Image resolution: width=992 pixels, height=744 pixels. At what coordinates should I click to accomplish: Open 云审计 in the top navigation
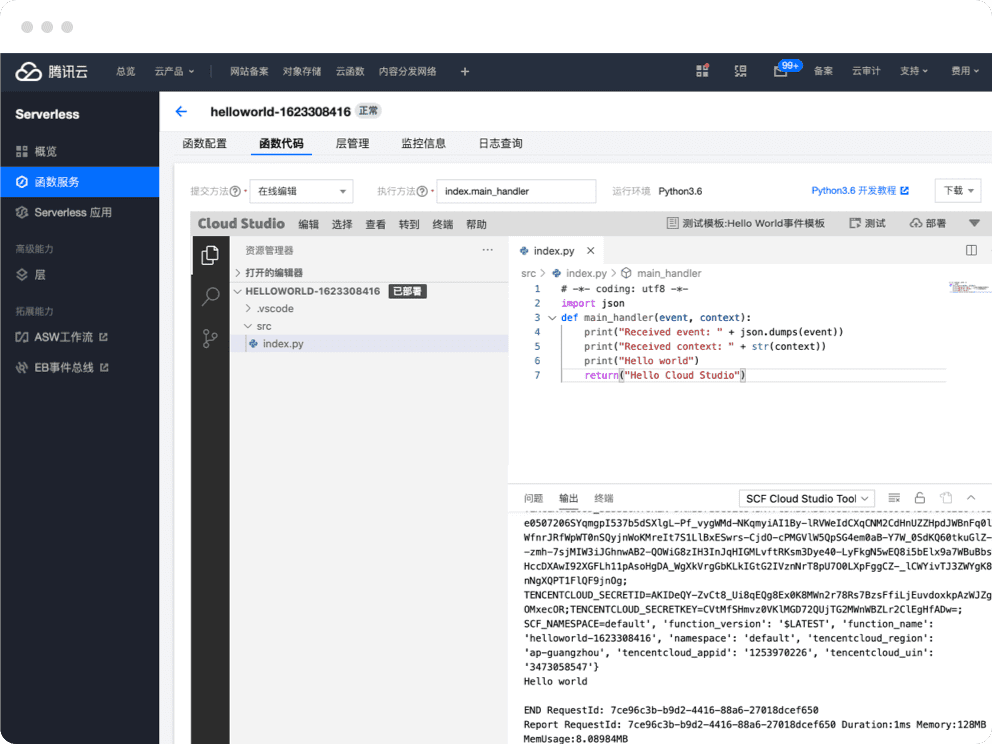click(866, 71)
